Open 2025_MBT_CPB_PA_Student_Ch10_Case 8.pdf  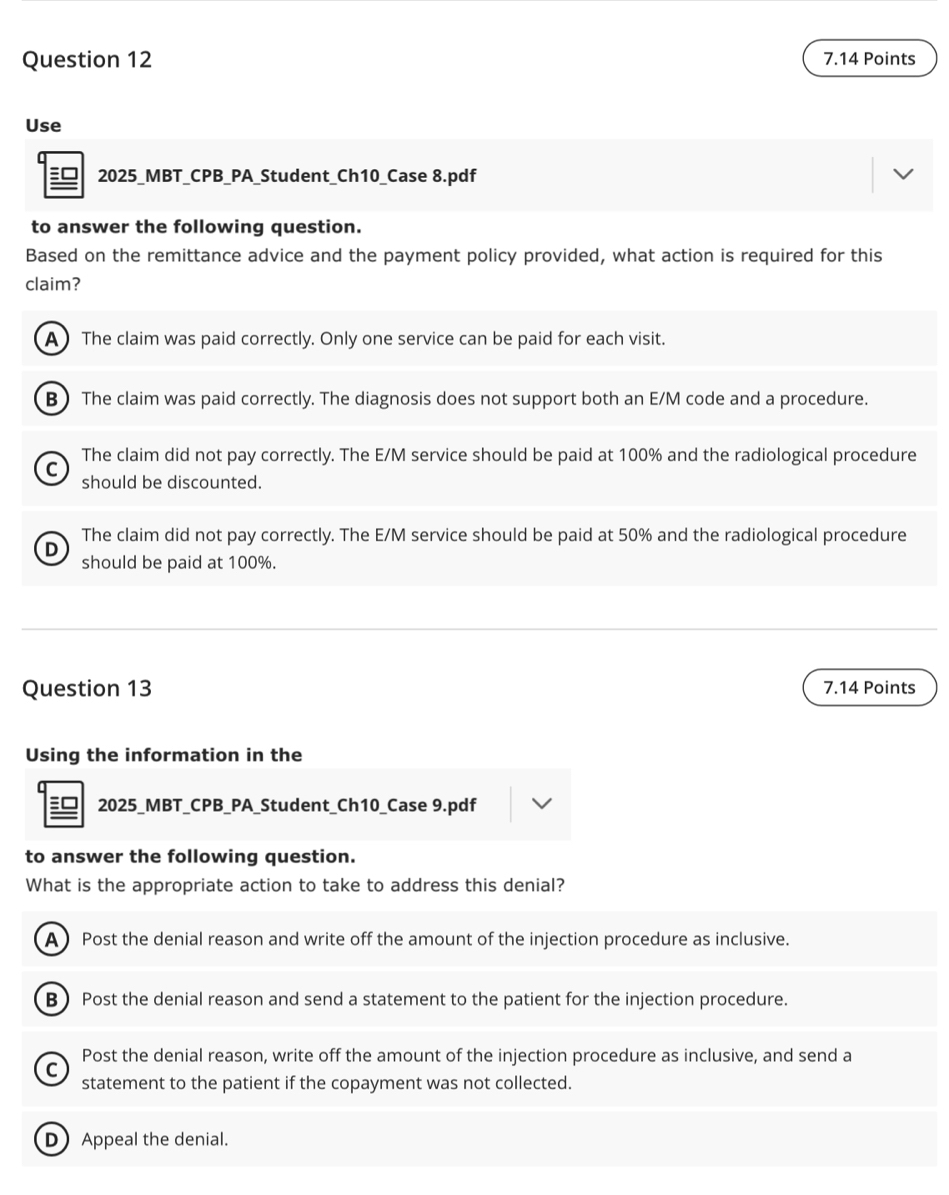[x=286, y=175]
